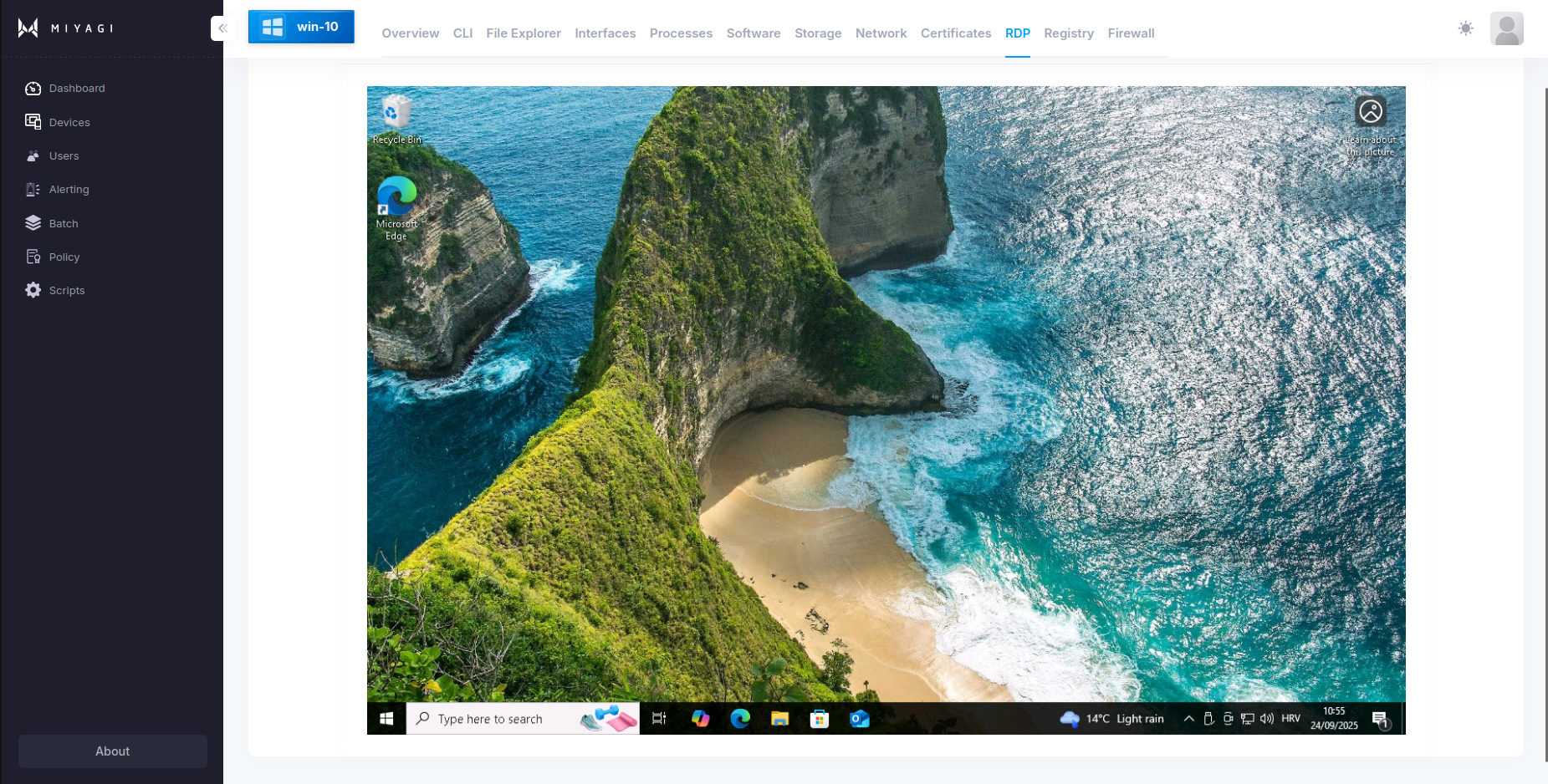Collapse the sidebar with double chevron
The width and height of the screenshot is (1548, 784).
pyautogui.click(x=222, y=28)
